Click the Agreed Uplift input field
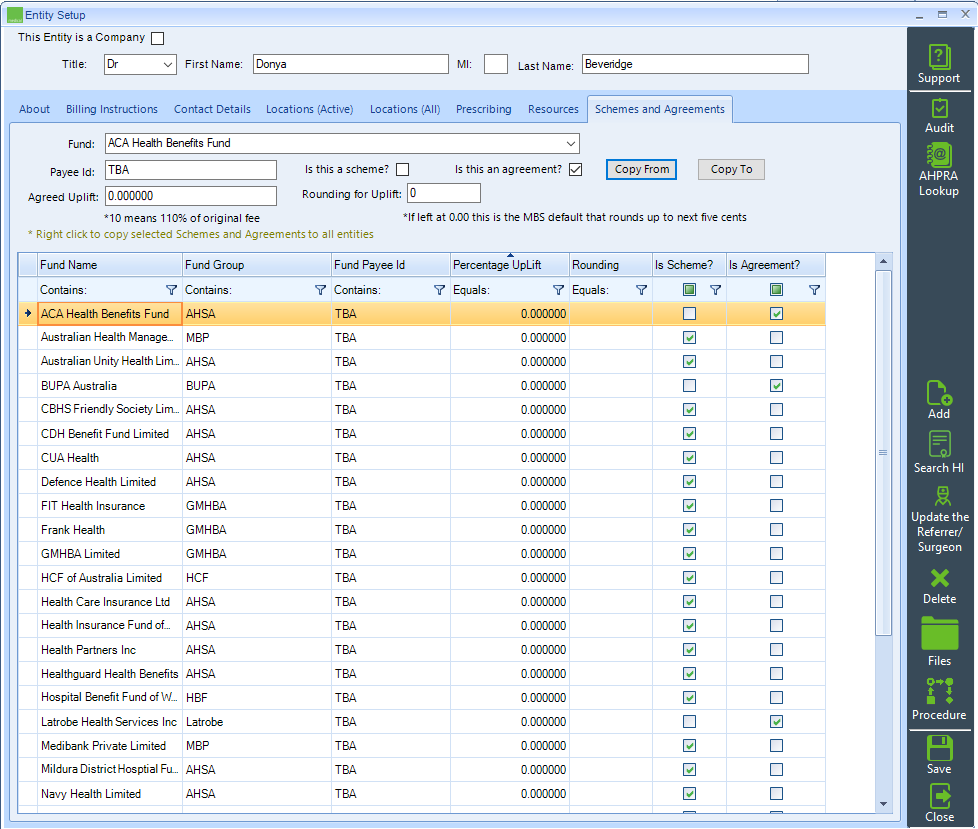The image size is (978, 829). [x=191, y=196]
